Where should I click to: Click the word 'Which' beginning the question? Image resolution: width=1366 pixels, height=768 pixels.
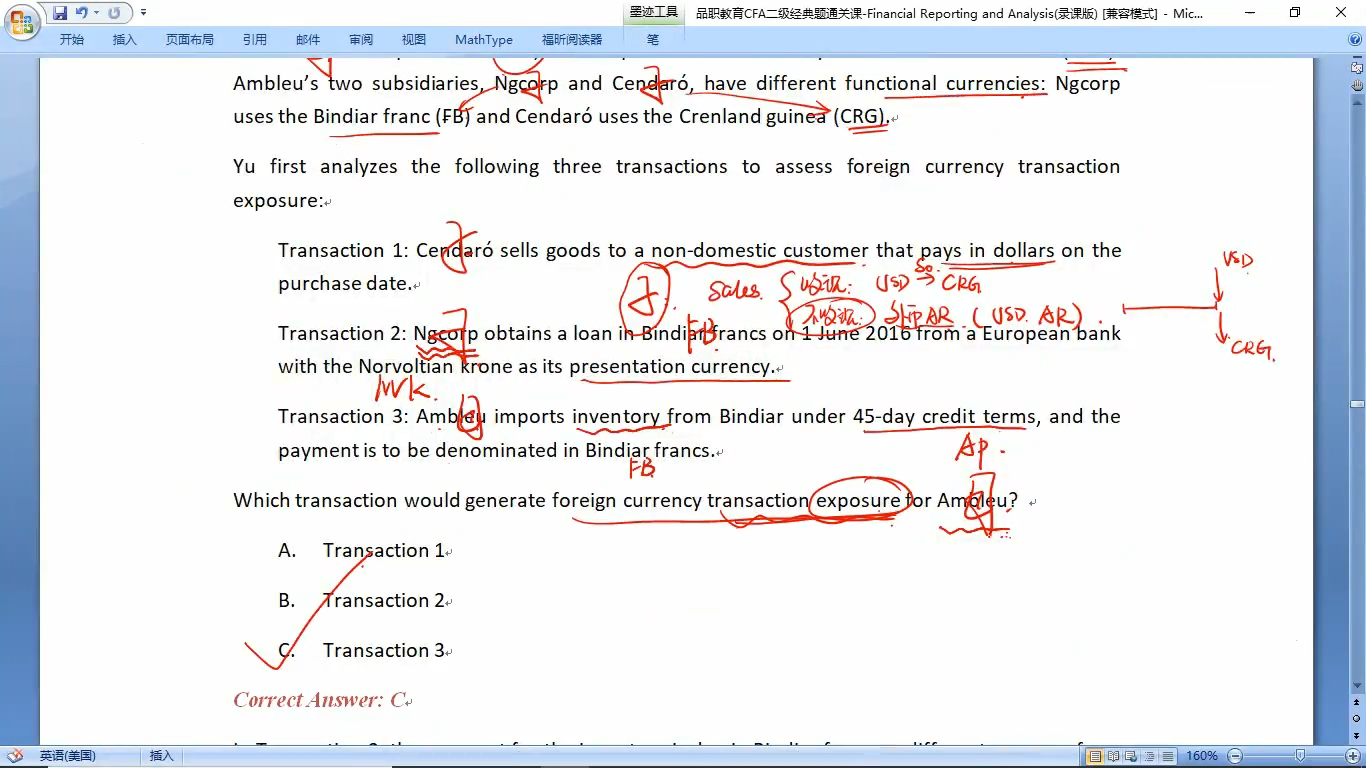pos(261,500)
